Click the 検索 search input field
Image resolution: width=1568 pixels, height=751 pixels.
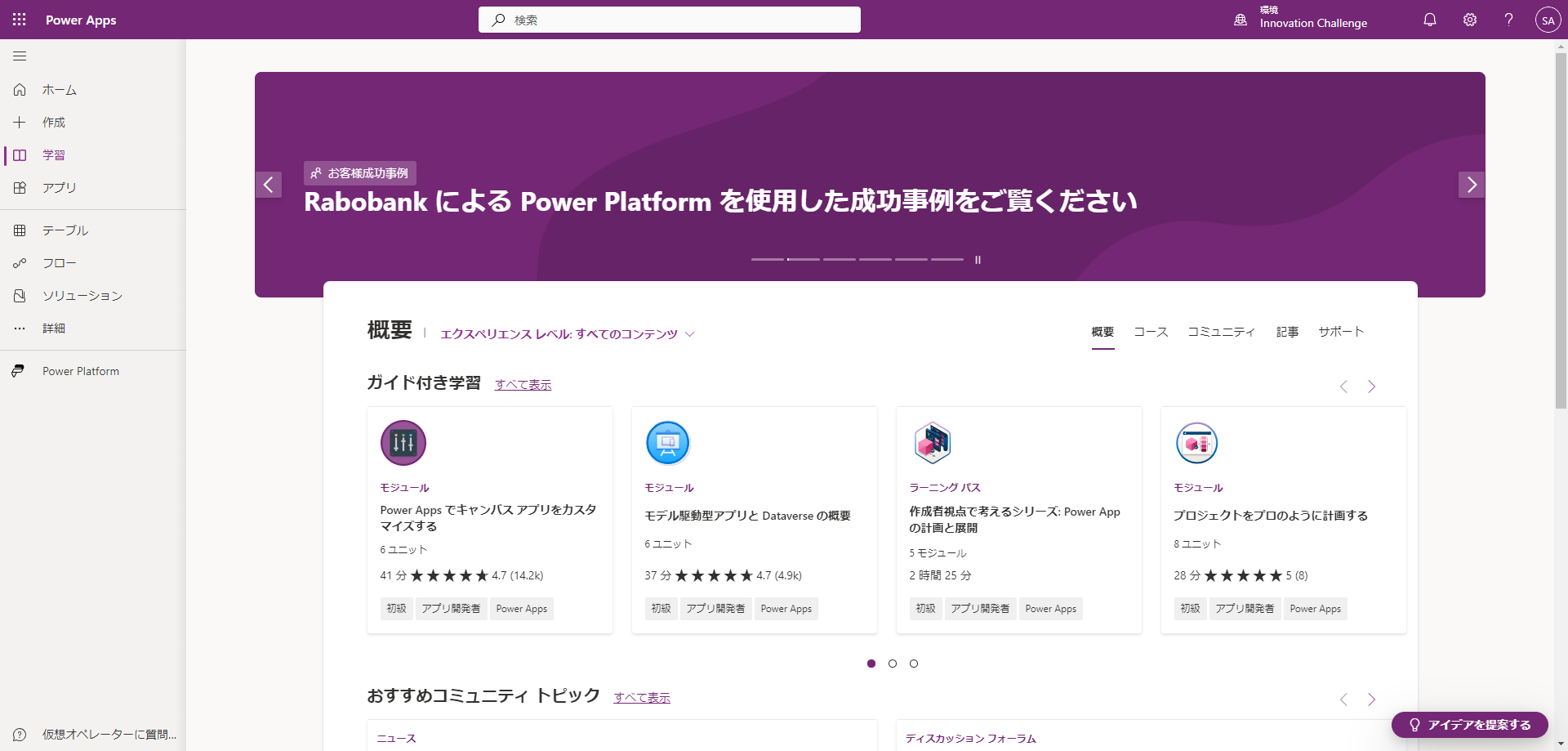pyautogui.click(x=670, y=20)
